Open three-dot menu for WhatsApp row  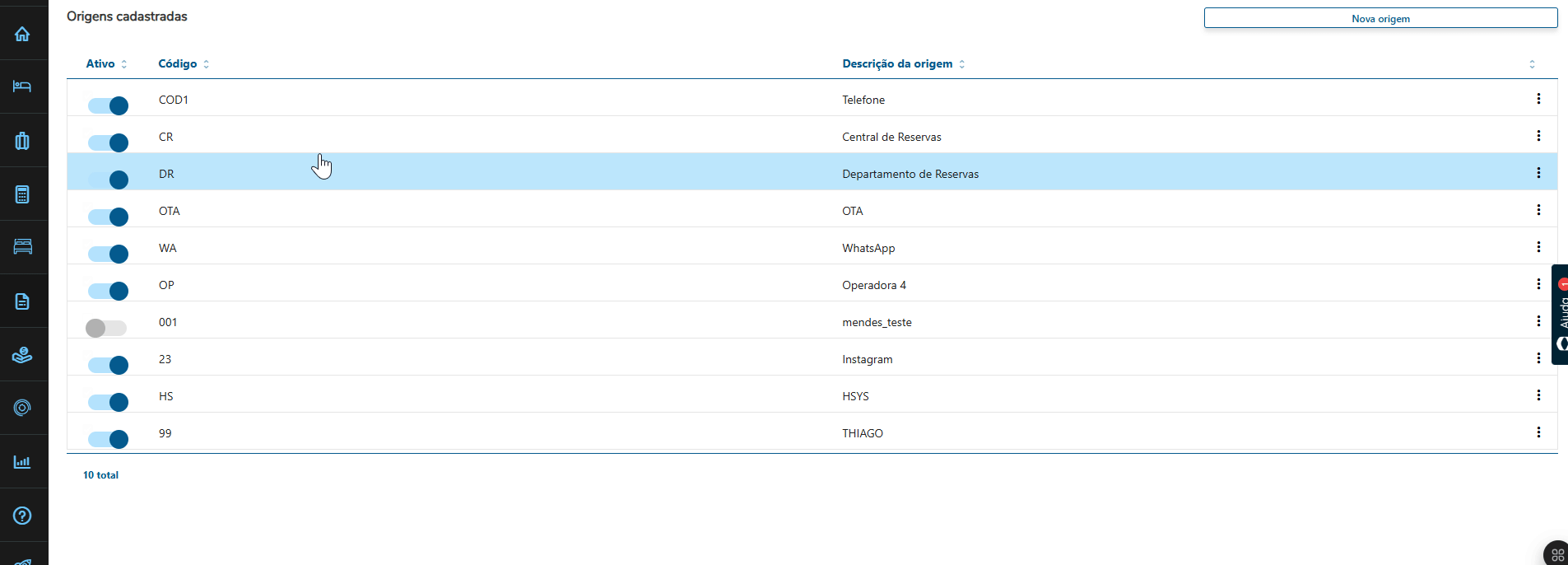coord(1538,247)
